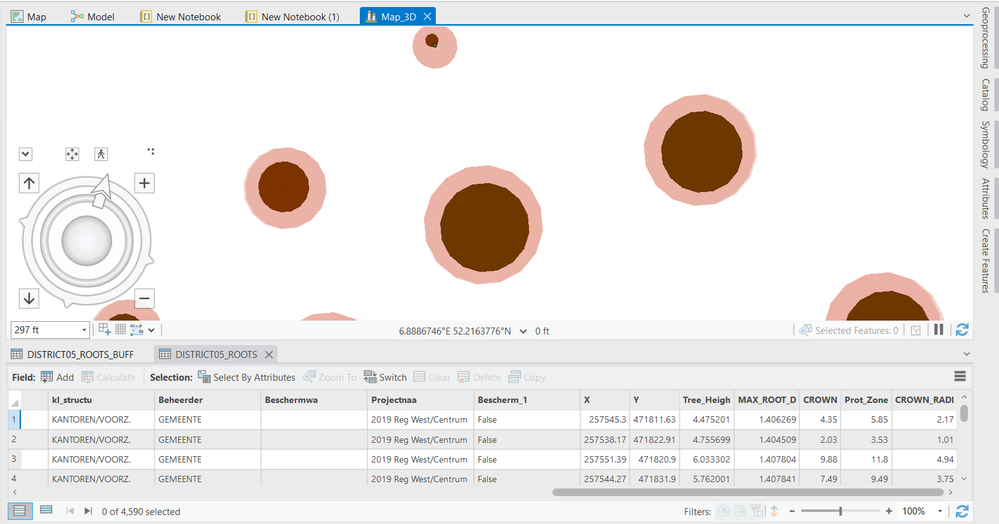Viewport: 999px width, 524px height.
Task: Toggle show all records view
Action: (x=20, y=511)
